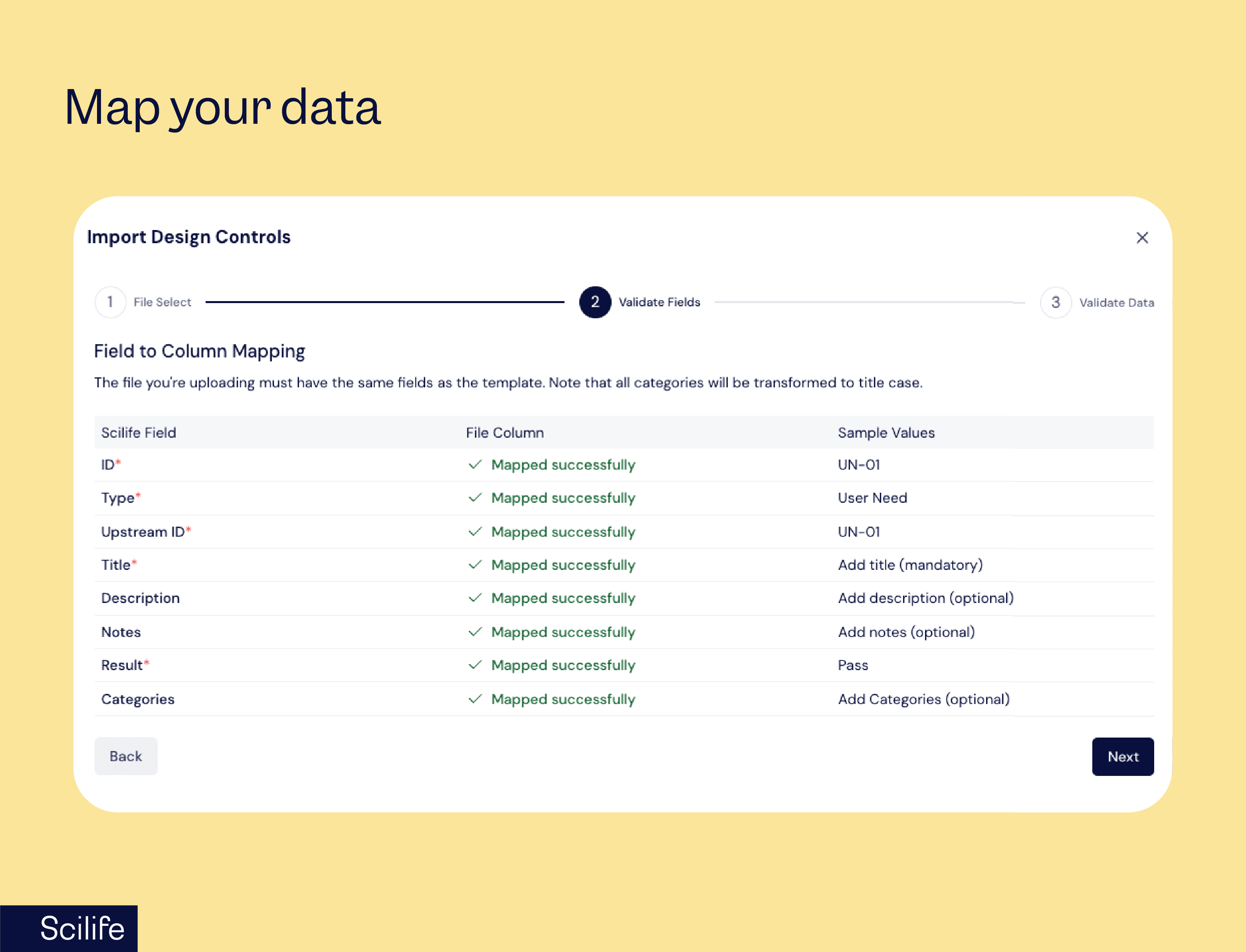Click the checkmark icon beside the ID field

point(476,465)
